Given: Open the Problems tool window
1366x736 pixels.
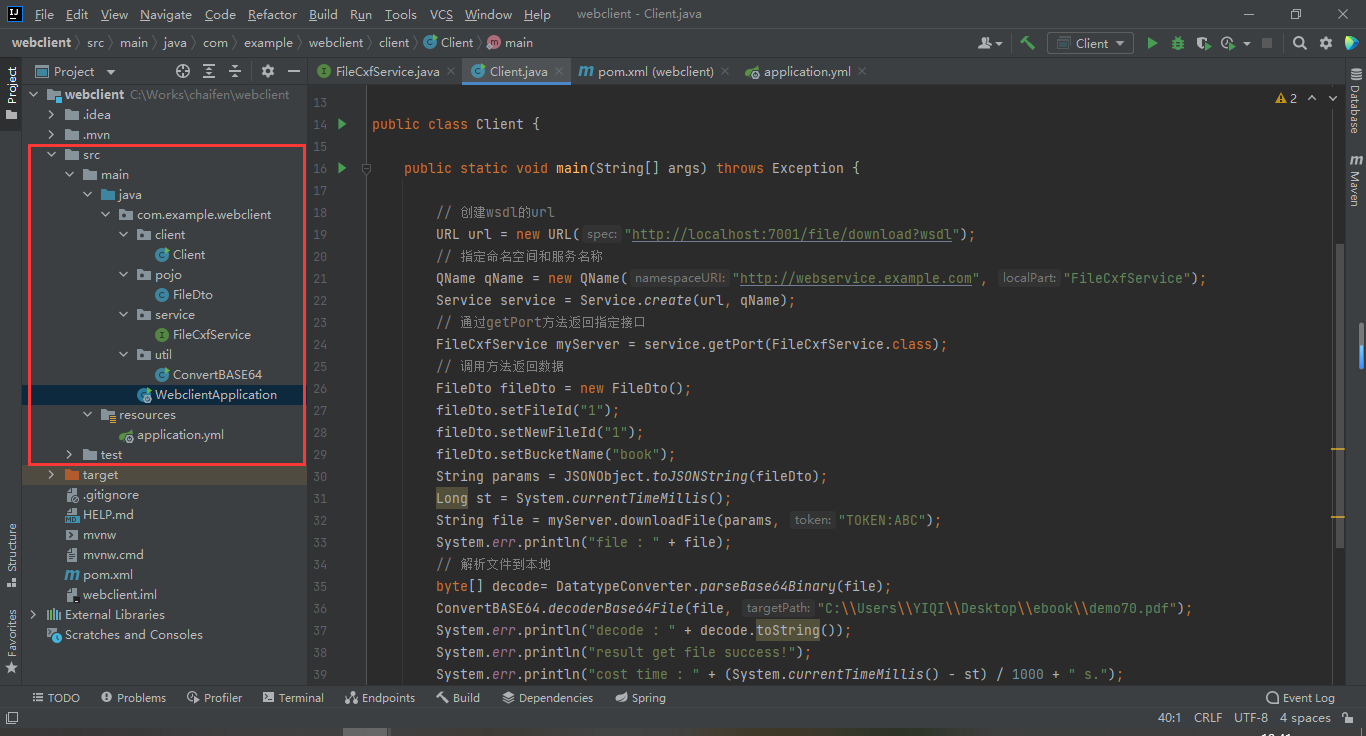Looking at the screenshot, I should 132,698.
